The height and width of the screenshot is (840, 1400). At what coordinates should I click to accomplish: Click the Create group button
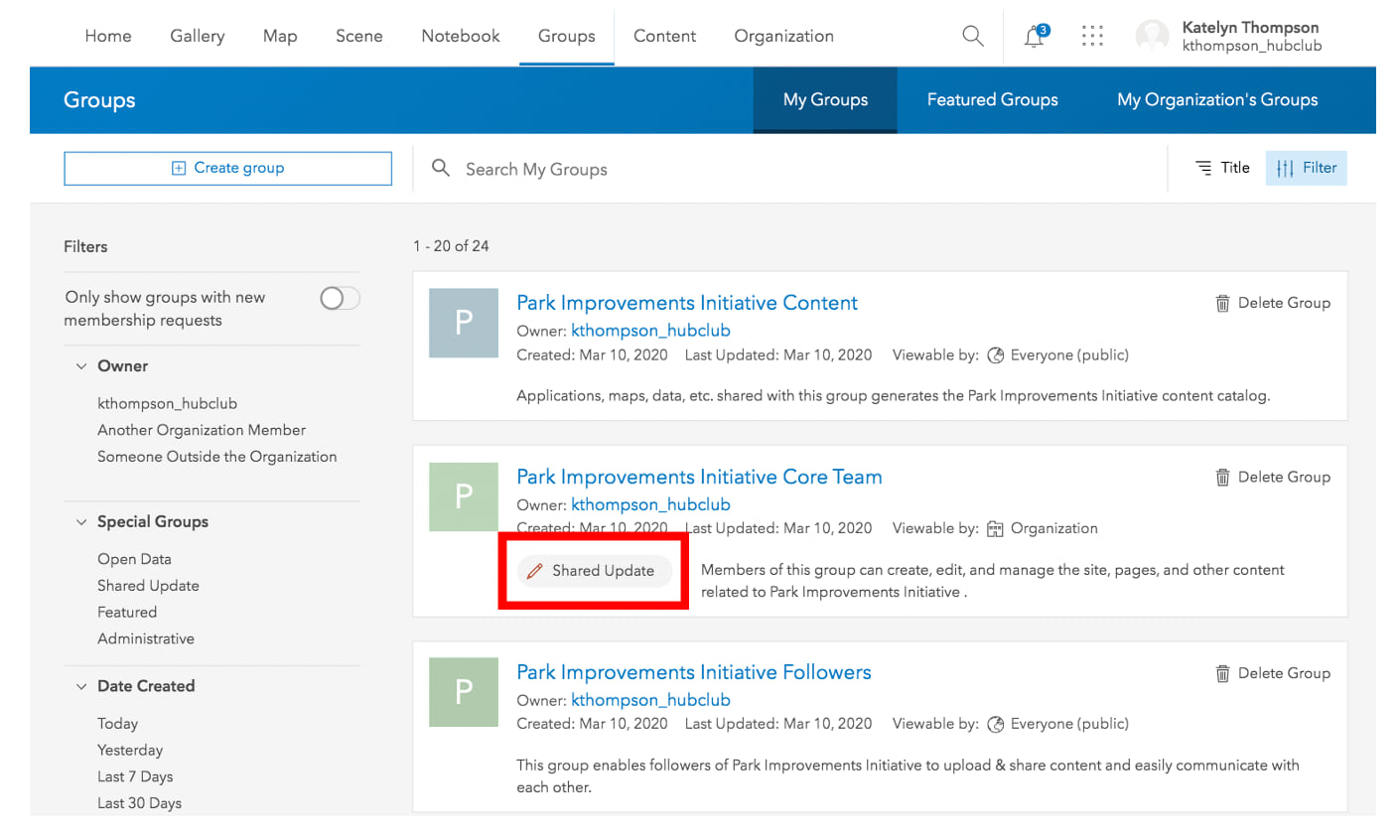(227, 168)
